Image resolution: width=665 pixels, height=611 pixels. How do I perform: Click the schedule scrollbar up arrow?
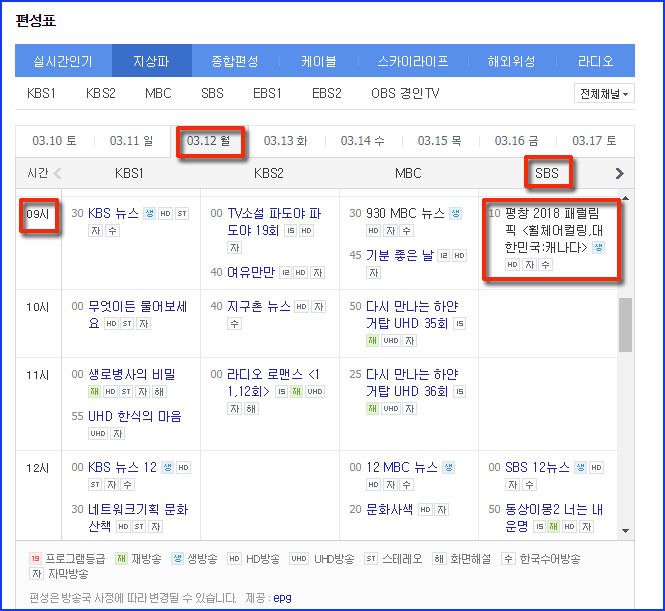tap(625, 198)
